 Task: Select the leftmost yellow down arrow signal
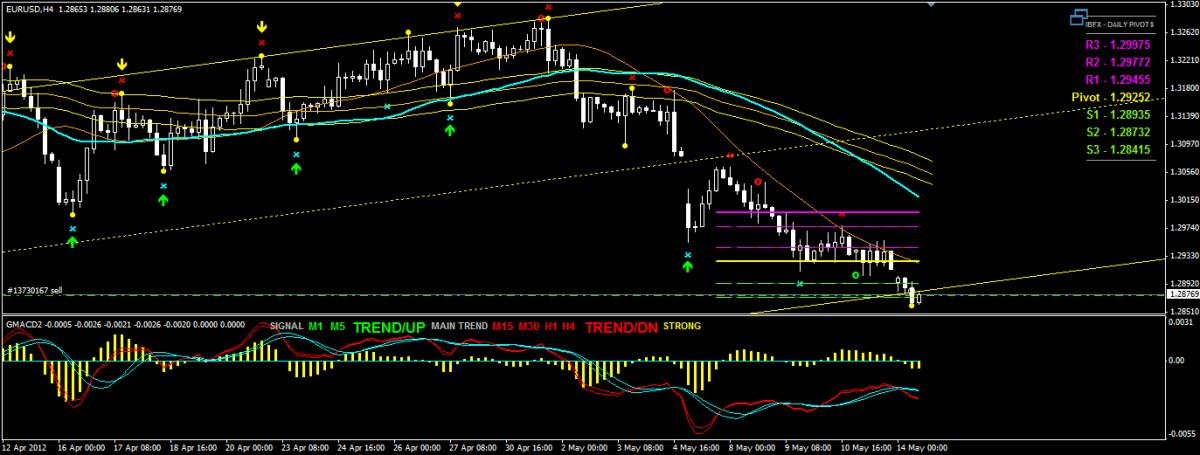click(x=9, y=37)
